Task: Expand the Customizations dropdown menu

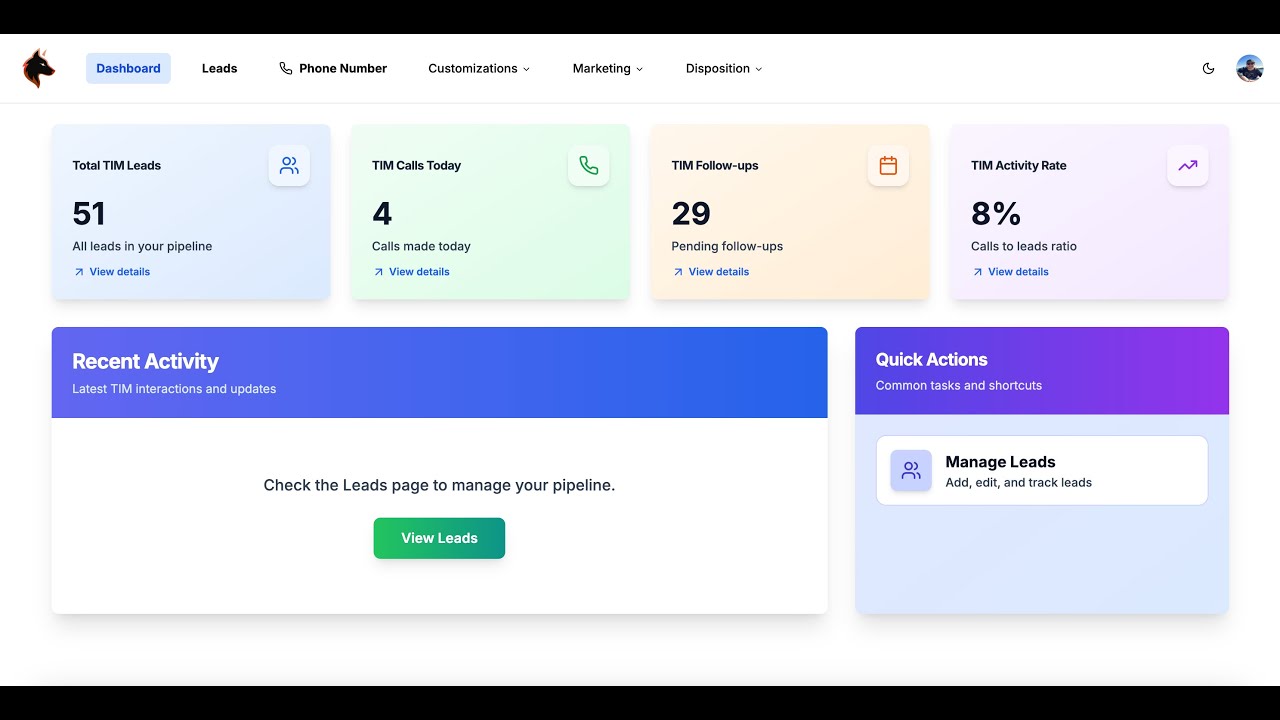Action: coord(479,68)
